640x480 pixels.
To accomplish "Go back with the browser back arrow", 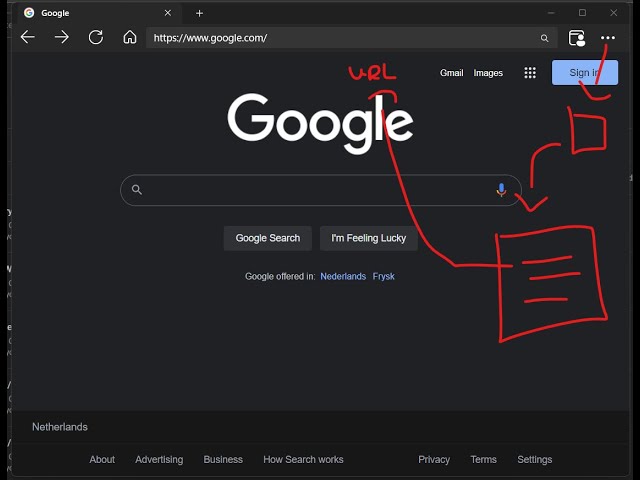I will pyautogui.click(x=28, y=37).
